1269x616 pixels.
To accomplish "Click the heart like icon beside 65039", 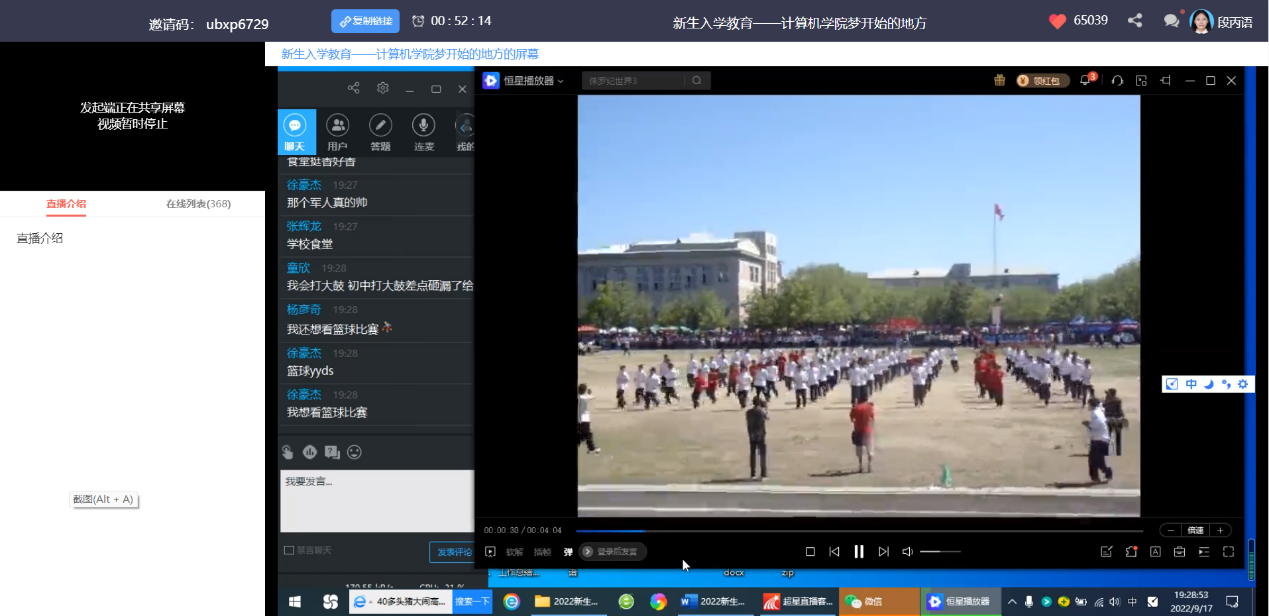I will 1058,21.
